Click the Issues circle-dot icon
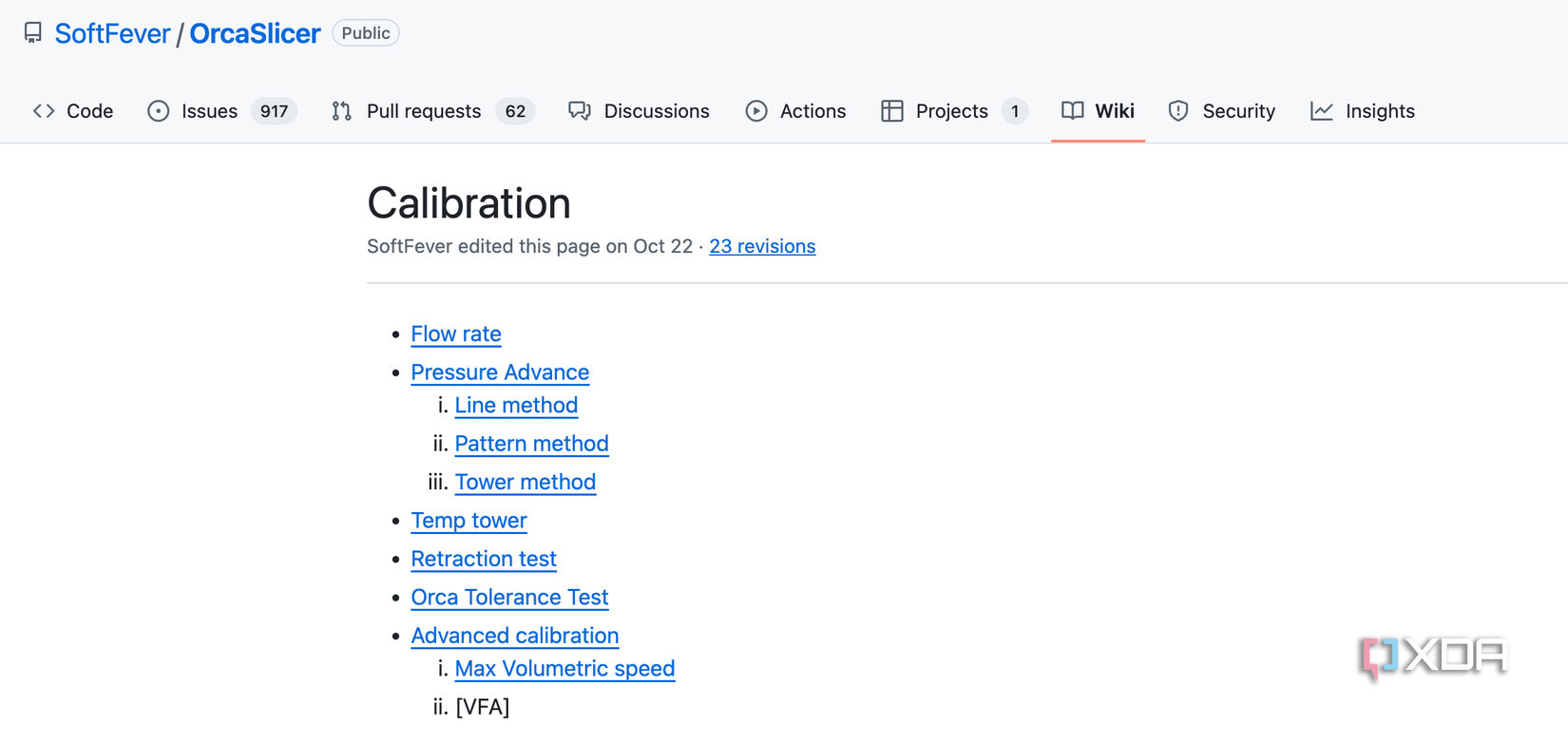 (x=159, y=111)
